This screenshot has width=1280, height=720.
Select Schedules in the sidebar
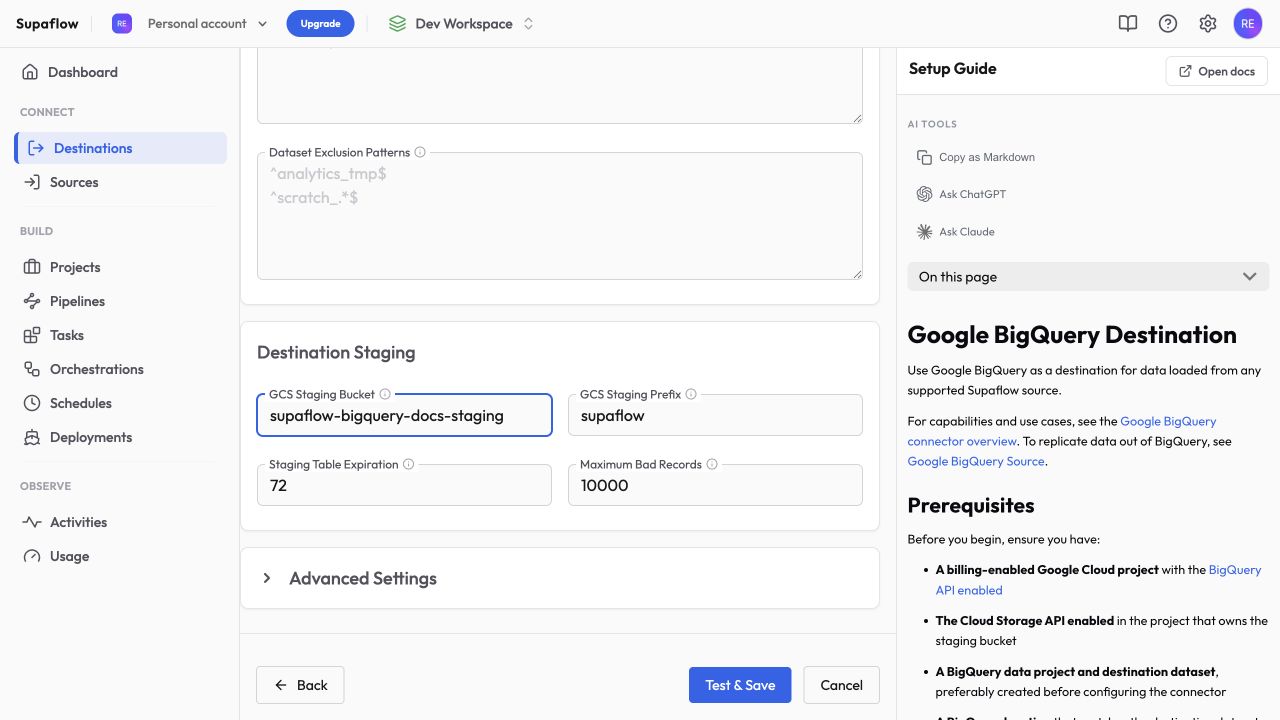click(120, 403)
